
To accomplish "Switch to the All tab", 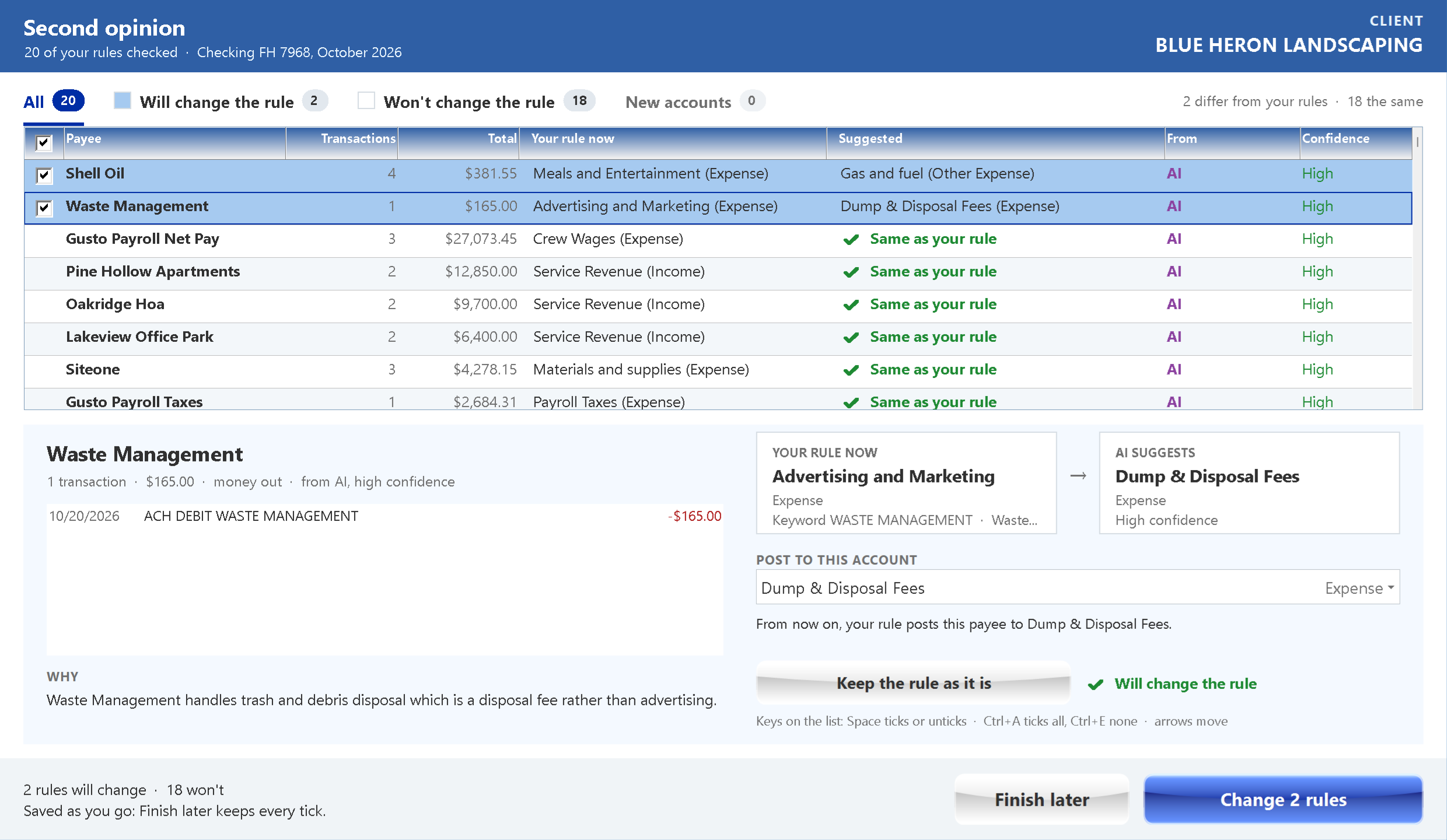I will pyautogui.click(x=54, y=101).
